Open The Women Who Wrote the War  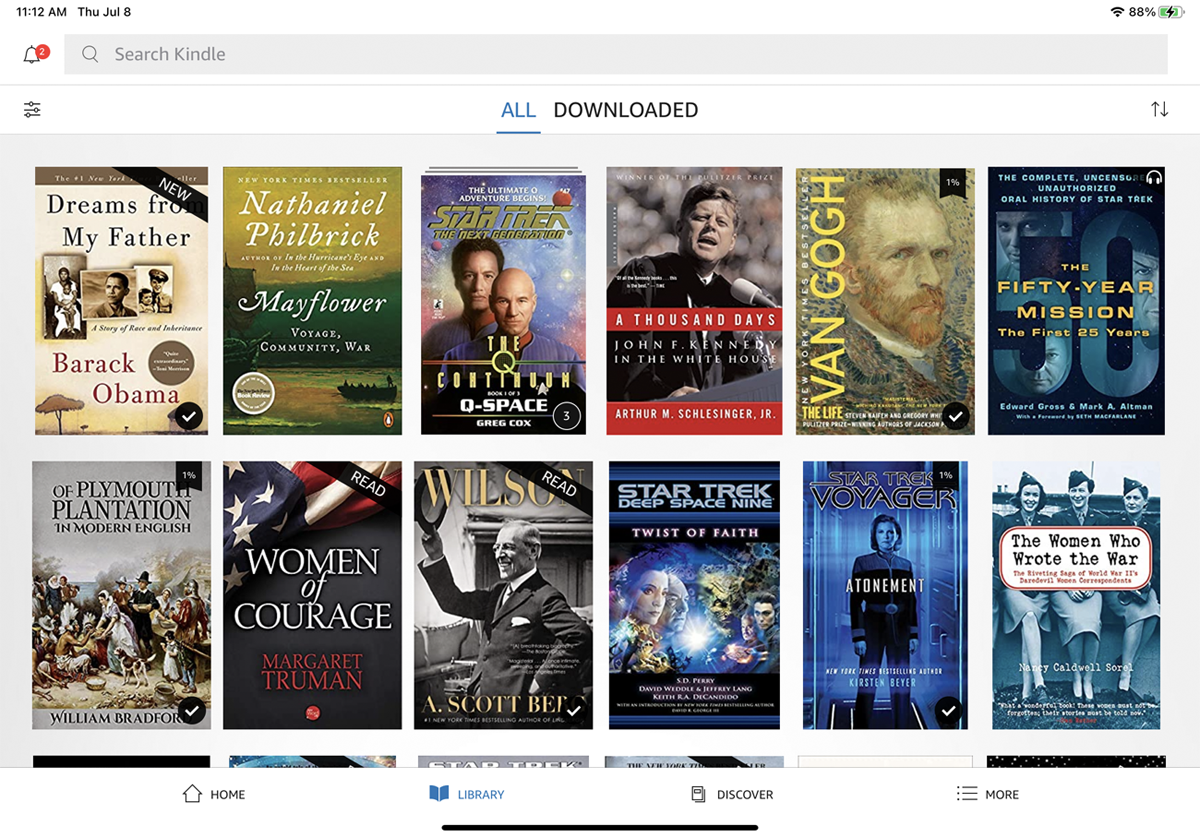[1076, 595]
